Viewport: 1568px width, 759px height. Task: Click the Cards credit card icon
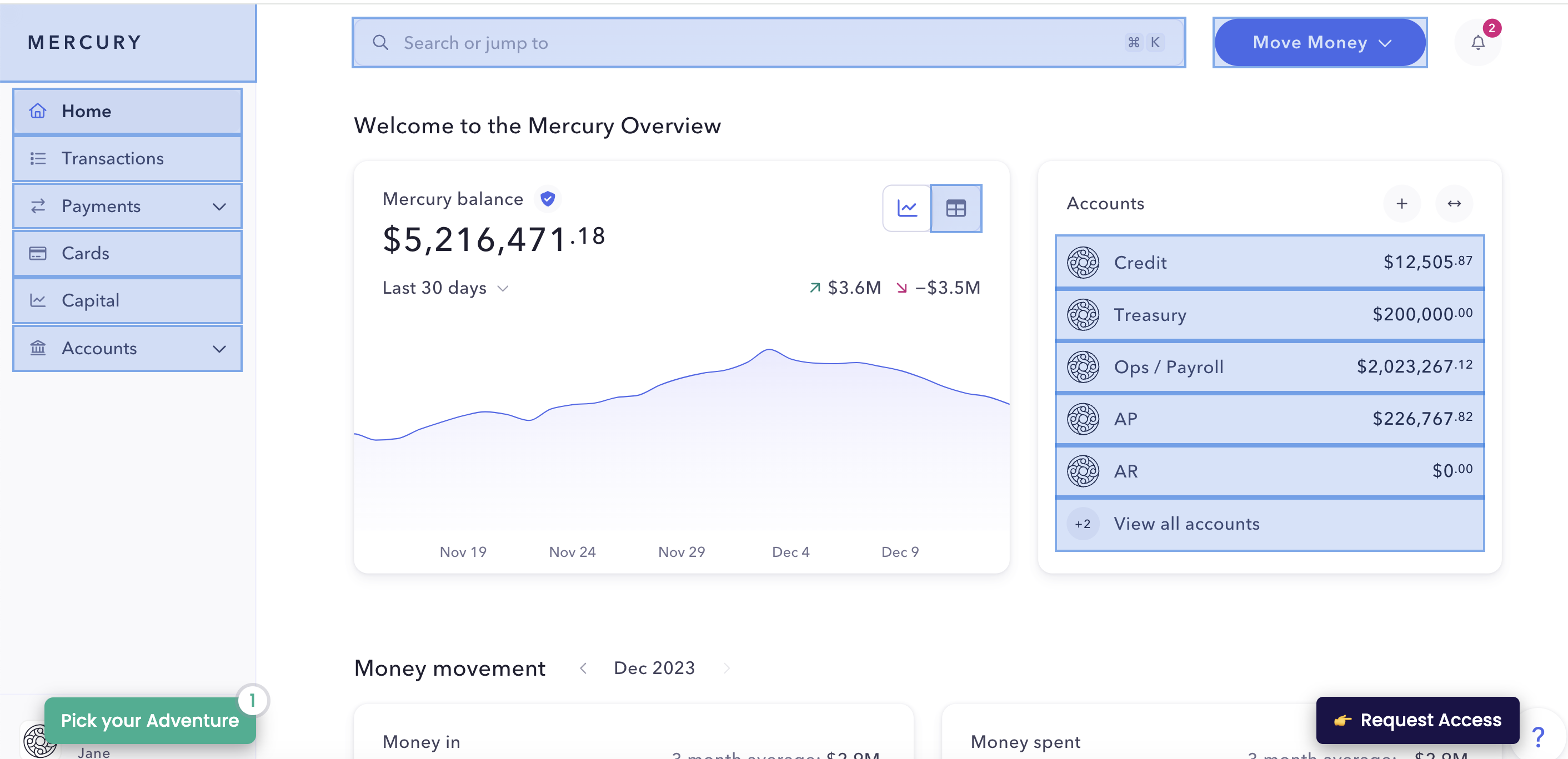38,253
